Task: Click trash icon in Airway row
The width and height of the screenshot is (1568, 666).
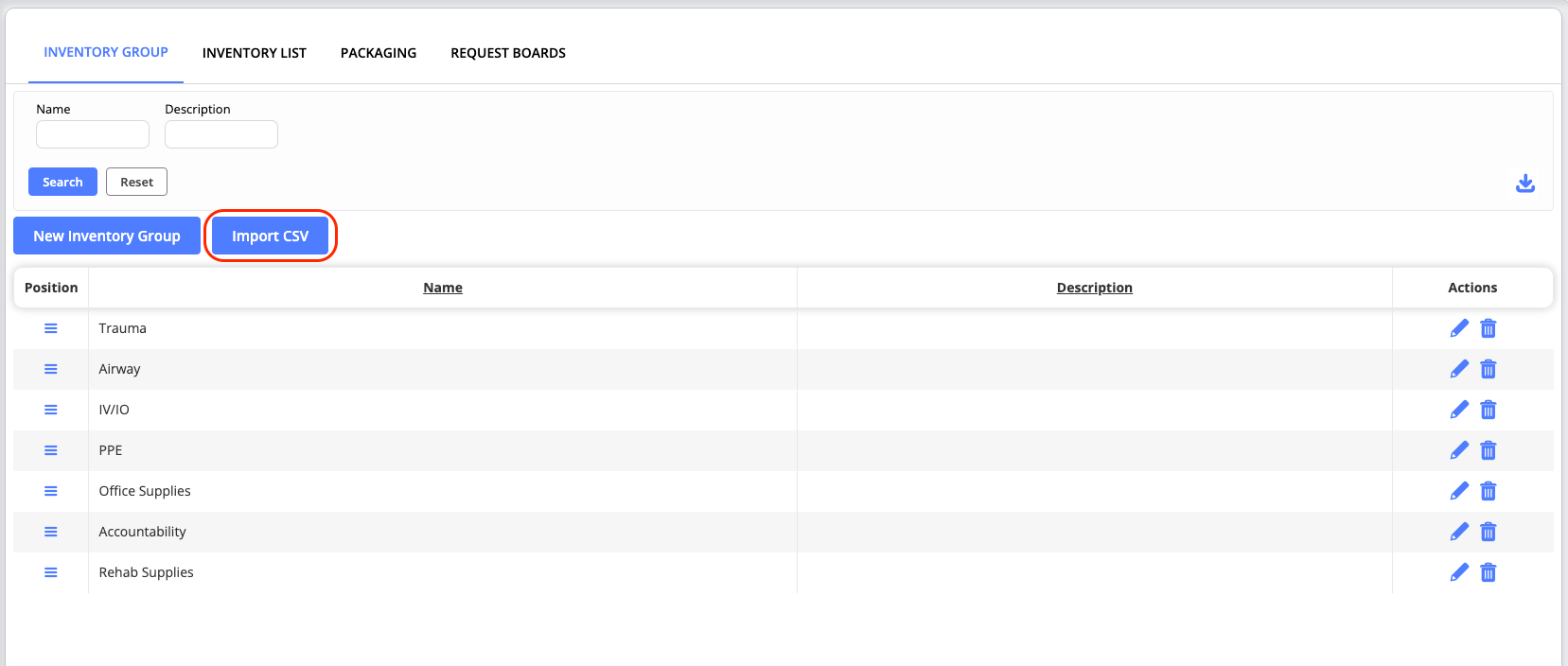Action: coord(1489,369)
